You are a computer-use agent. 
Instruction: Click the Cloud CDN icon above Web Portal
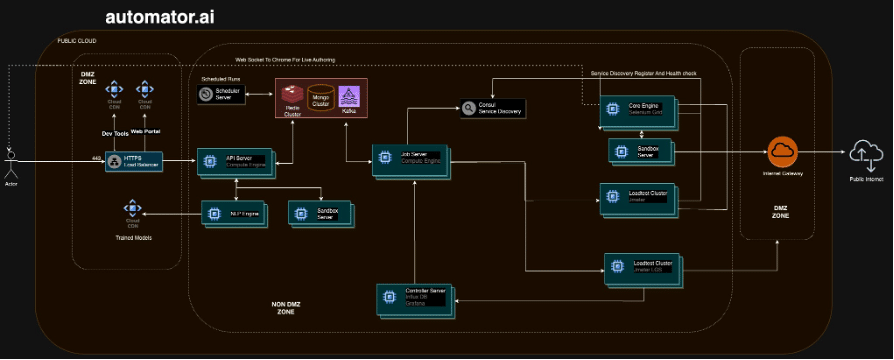[144, 90]
